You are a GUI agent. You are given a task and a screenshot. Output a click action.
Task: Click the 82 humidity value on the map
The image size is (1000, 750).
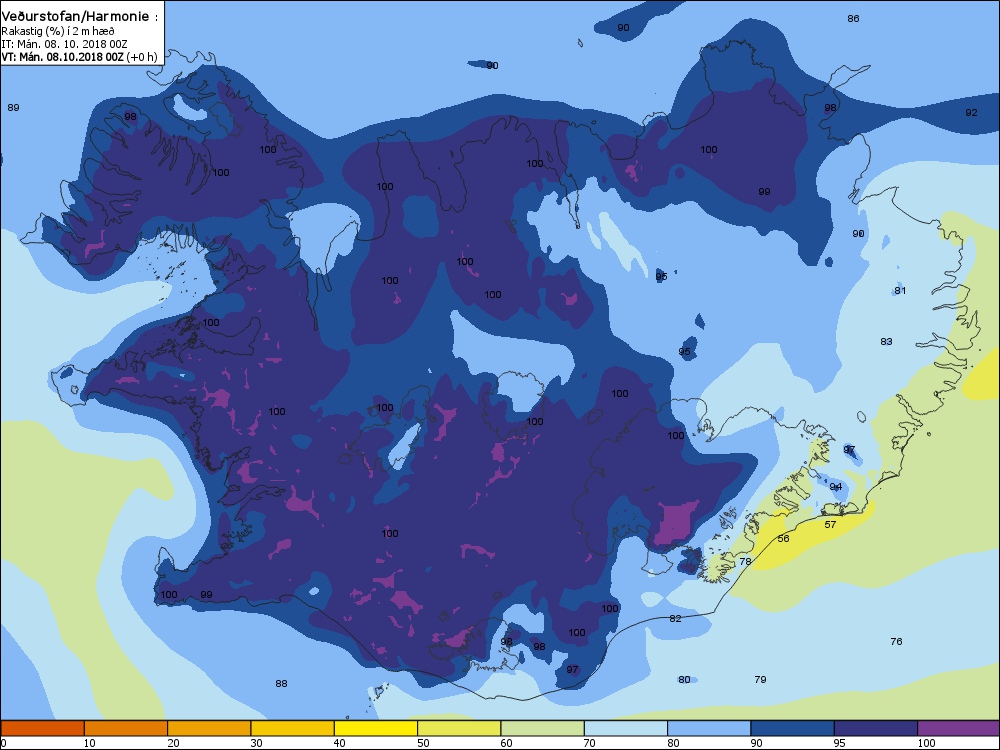click(675, 618)
